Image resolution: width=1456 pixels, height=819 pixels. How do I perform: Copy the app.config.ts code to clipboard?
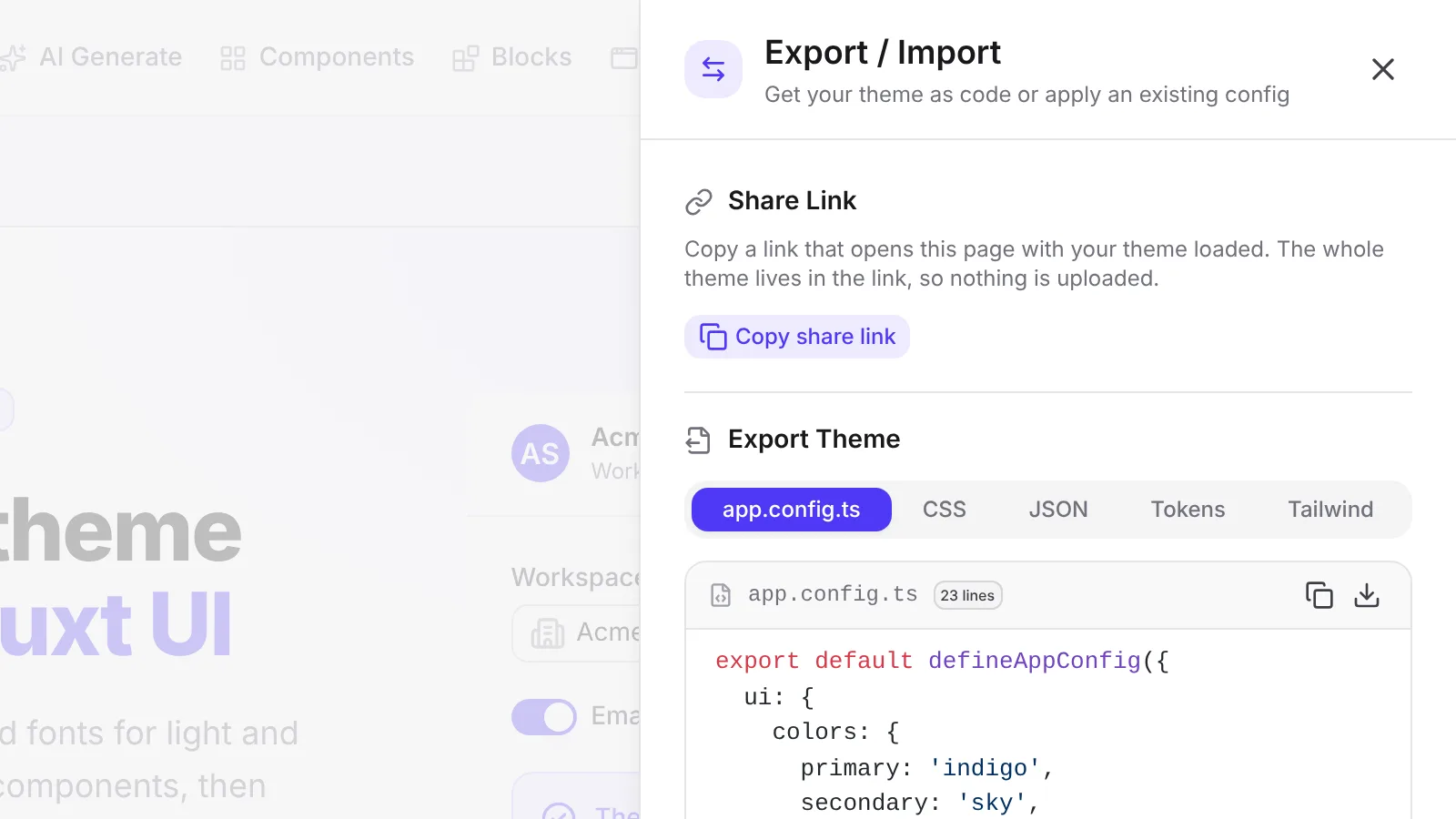pyautogui.click(x=1319, y=595)
